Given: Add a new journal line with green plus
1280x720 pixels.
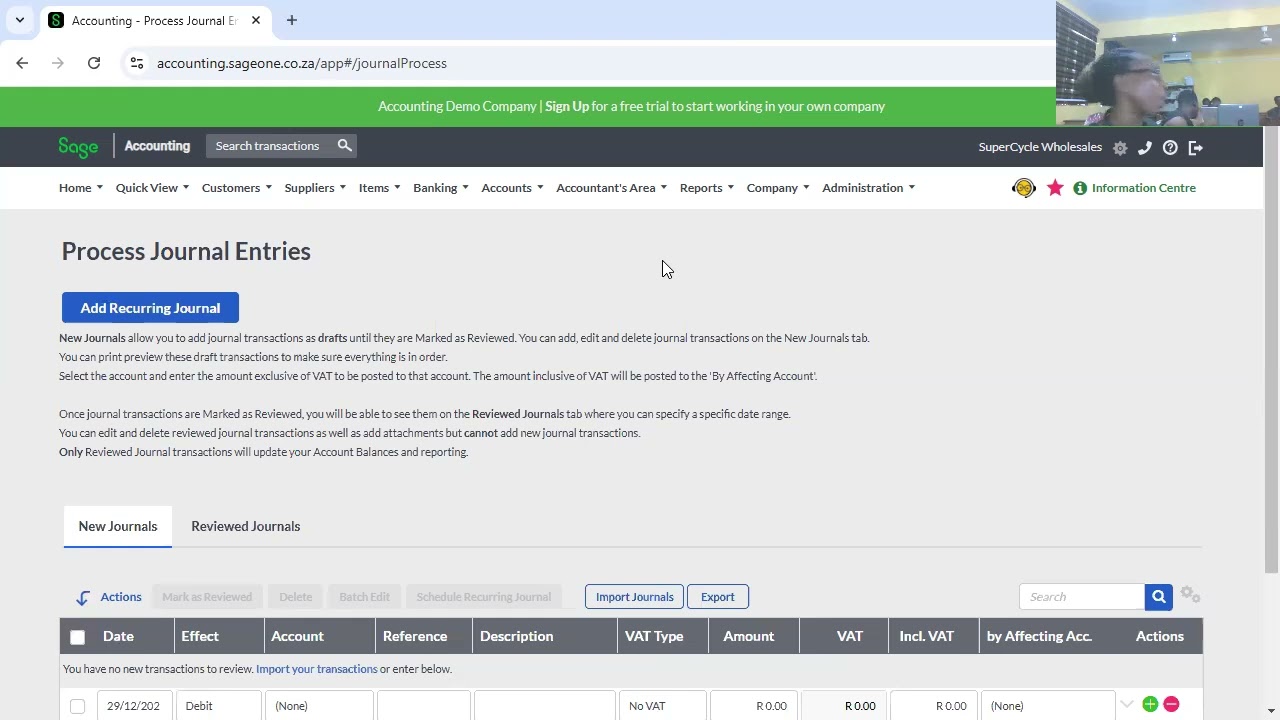Looking at the screenshot, I should click(x=1150, y=705).
